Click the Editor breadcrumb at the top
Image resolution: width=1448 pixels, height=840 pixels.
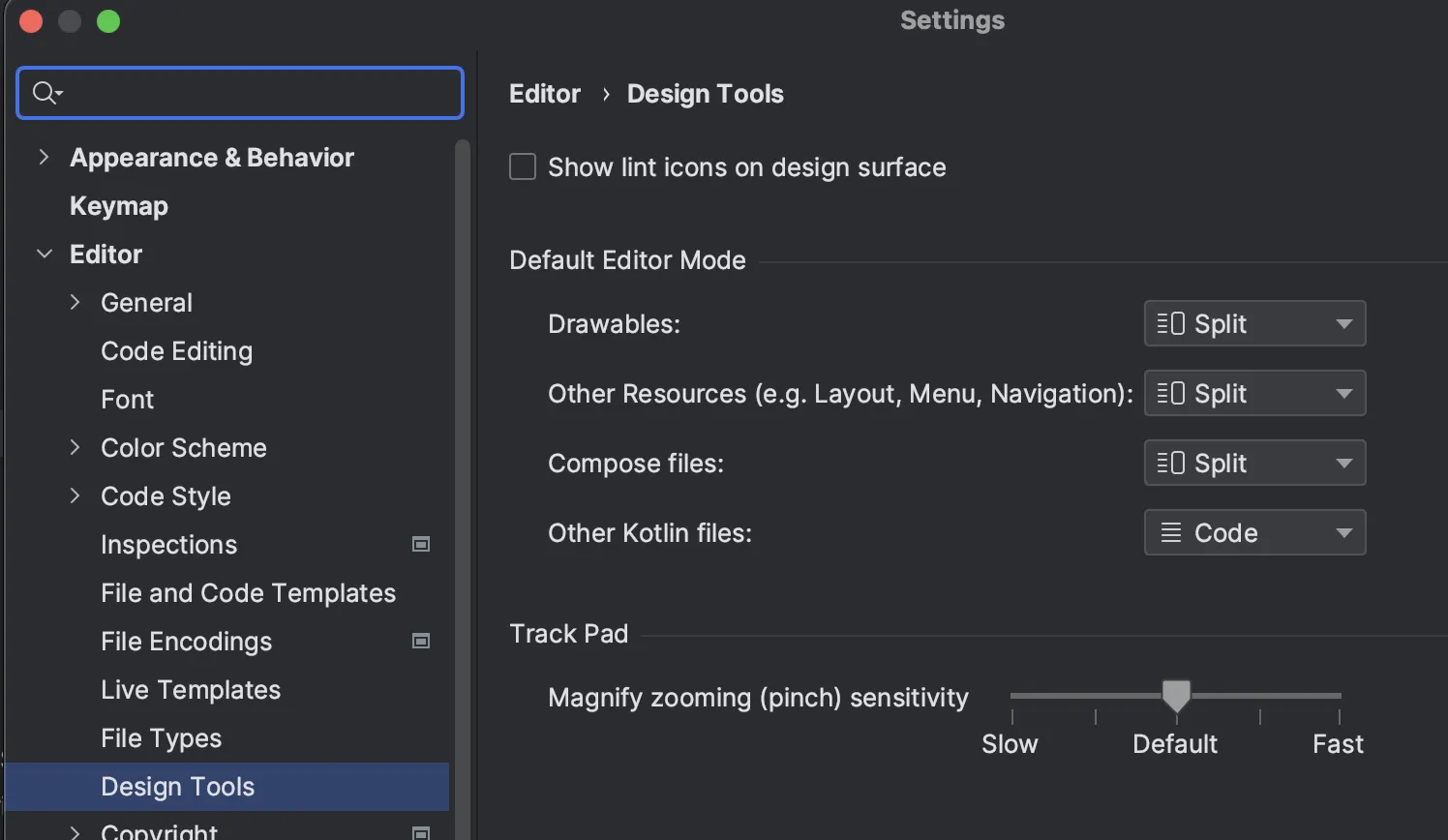point(545,93)
